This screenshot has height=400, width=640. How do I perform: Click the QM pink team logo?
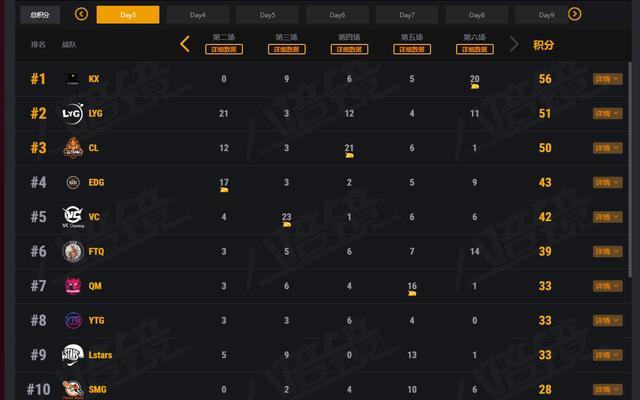tap(73, 286)
